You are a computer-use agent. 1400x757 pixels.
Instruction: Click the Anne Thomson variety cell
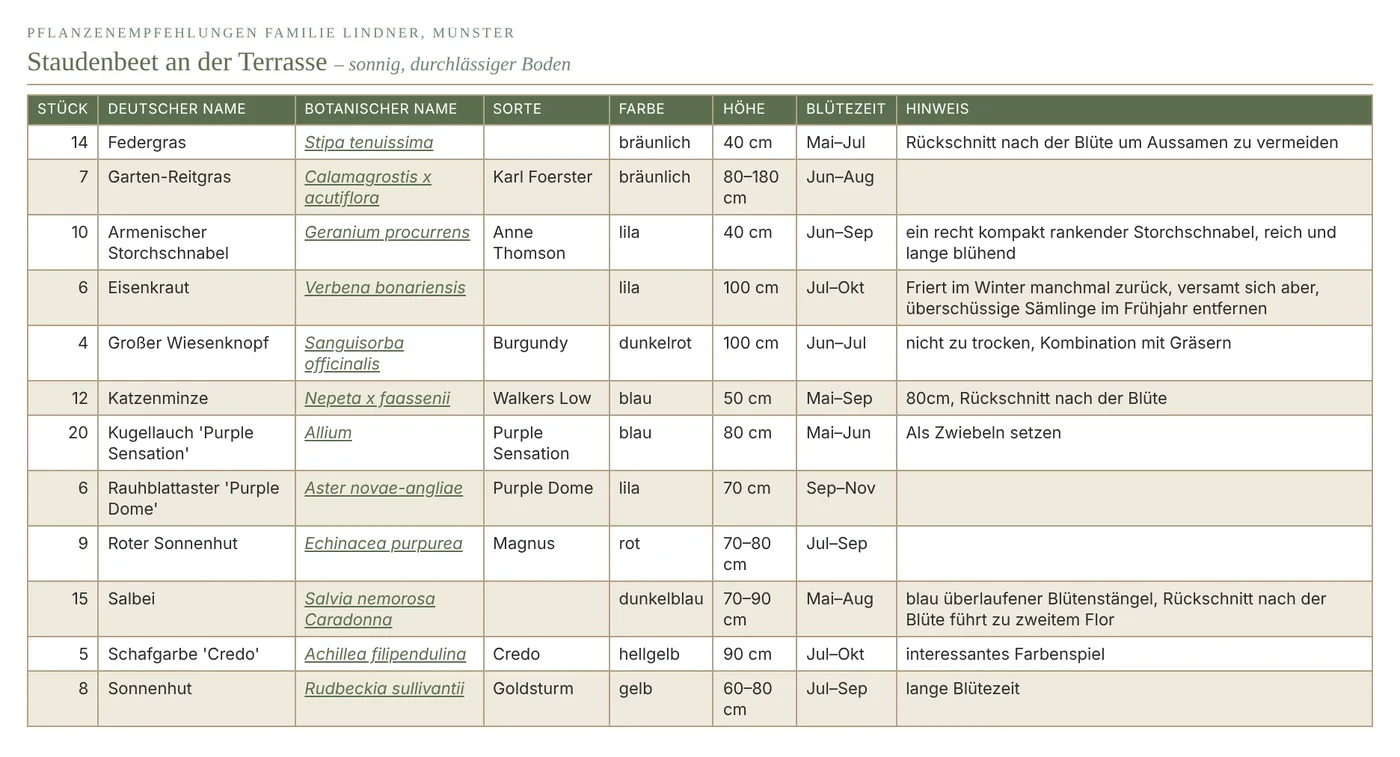coord(547,243)
